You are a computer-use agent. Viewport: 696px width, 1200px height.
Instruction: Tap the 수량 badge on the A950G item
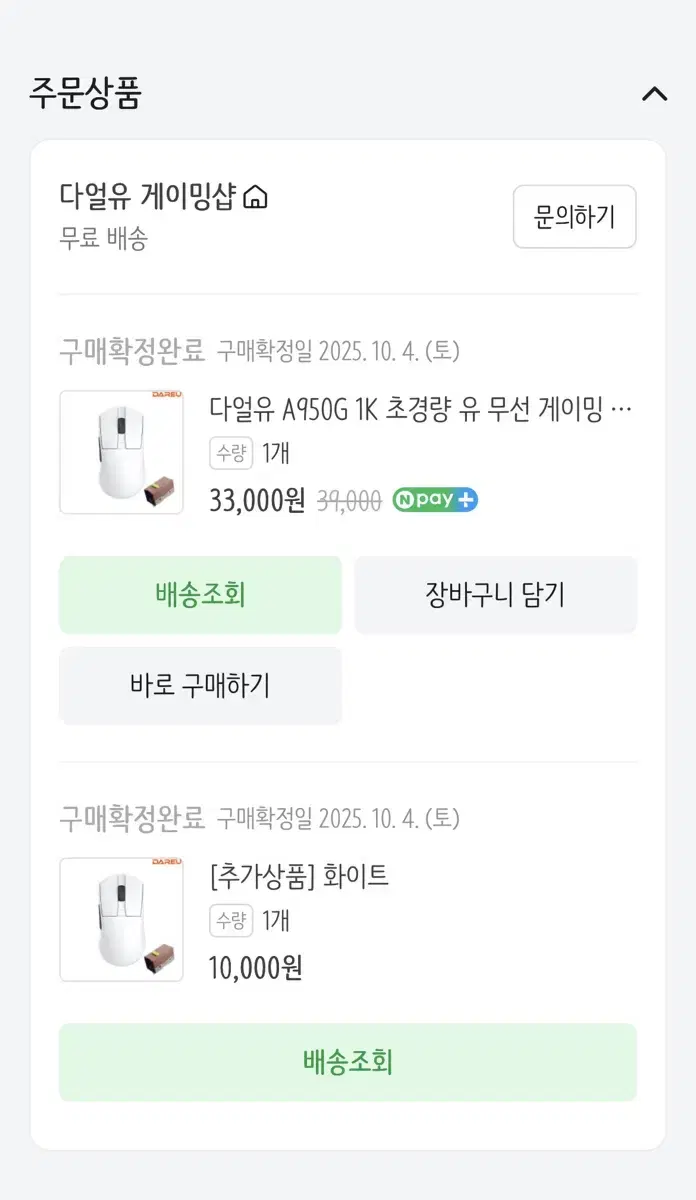[x=231, y=453]
